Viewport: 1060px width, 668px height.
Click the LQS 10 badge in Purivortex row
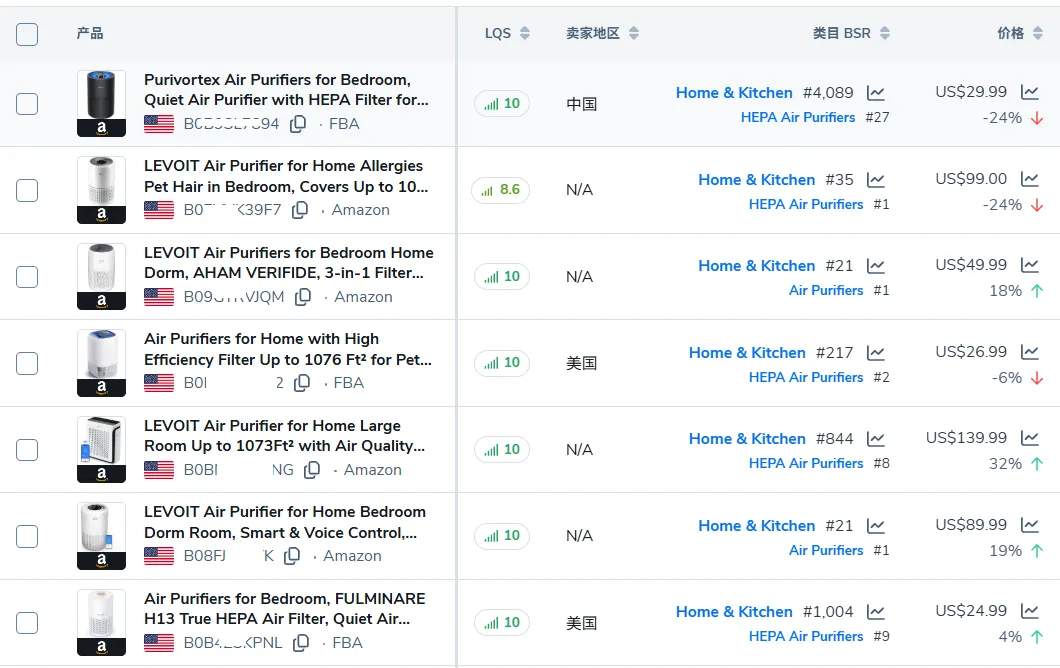(502, 103)
